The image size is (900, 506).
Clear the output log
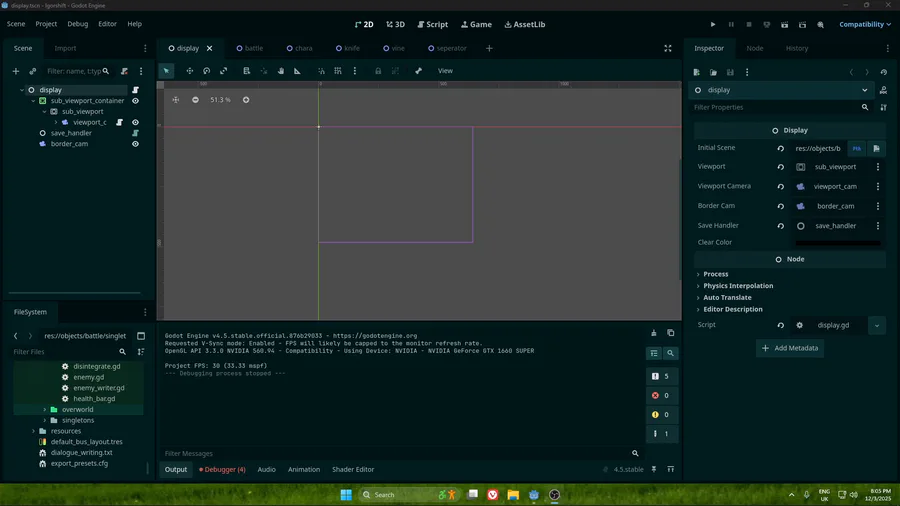pyautogui.click(x=654, y=333)
